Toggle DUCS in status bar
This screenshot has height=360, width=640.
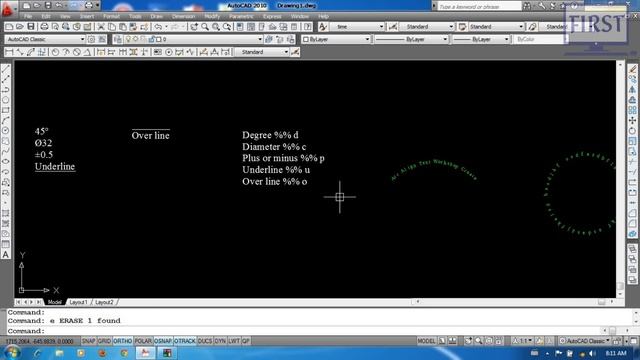205,341
